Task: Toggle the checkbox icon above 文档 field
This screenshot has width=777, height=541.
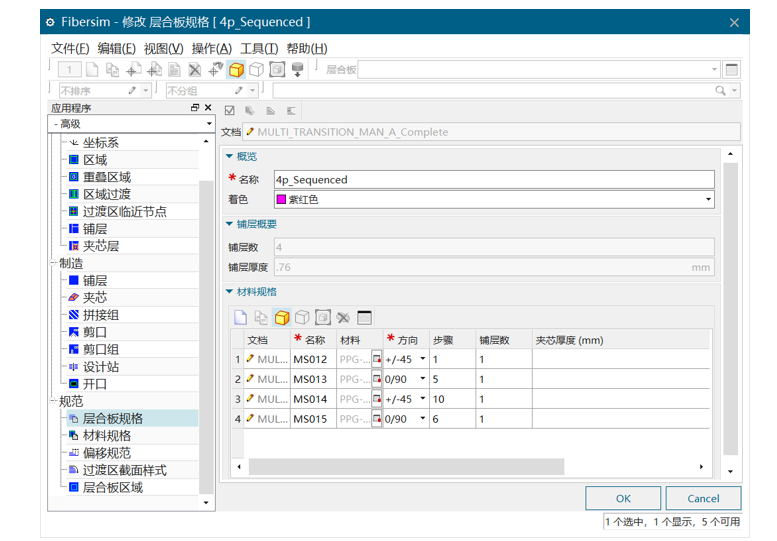Action: click(x=230, y=110)
